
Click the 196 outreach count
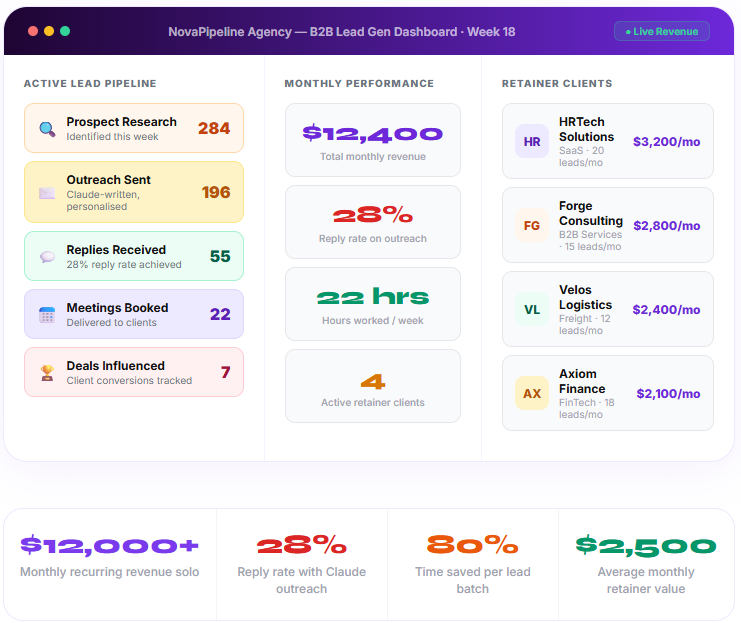coord(216,192)
